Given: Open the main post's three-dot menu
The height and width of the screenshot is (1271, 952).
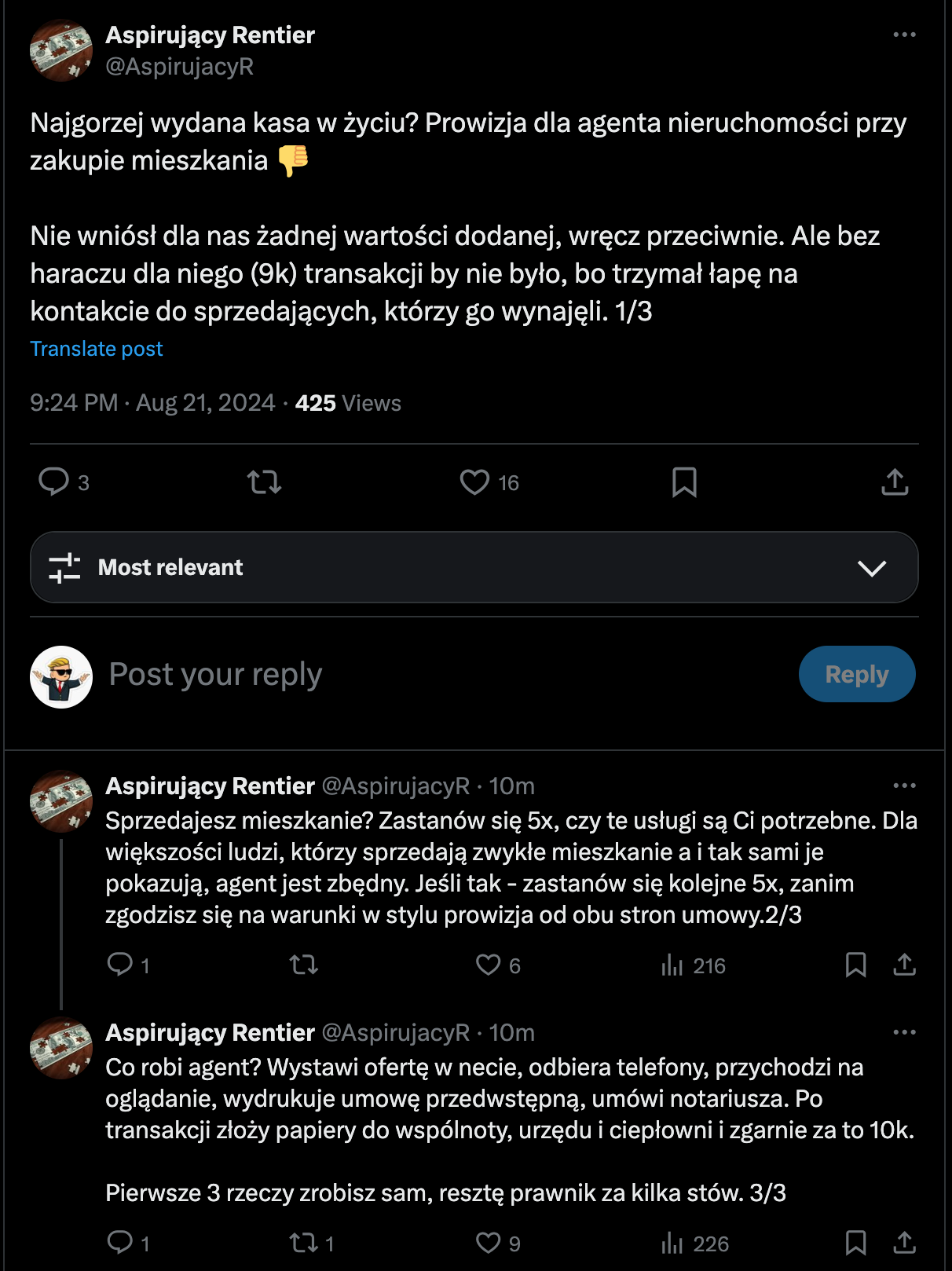Looking at the screenshot, I should pyautogui.click(x=904, y=35).
